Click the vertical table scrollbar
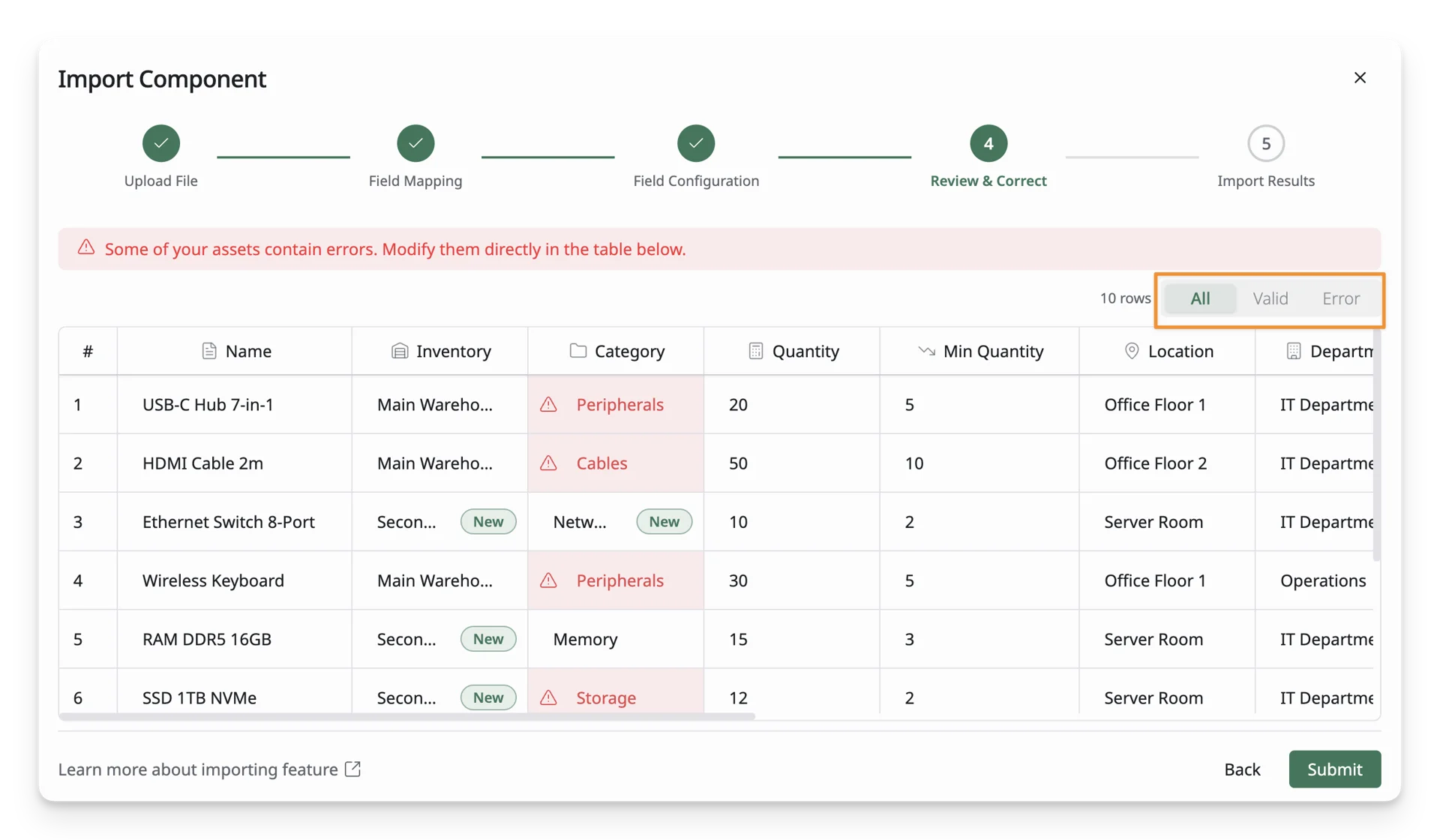 click(1376, 445)
